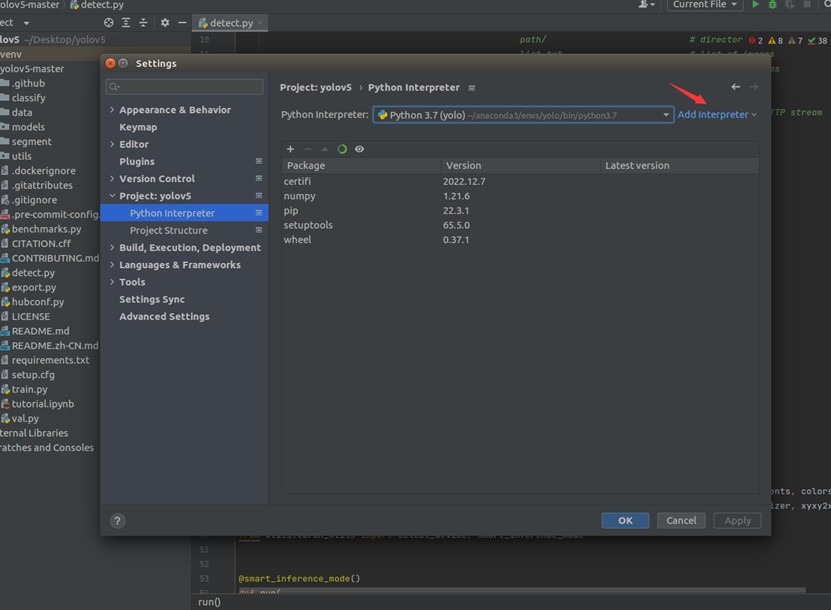Sort by the Version column header

[x=520, y=165]
